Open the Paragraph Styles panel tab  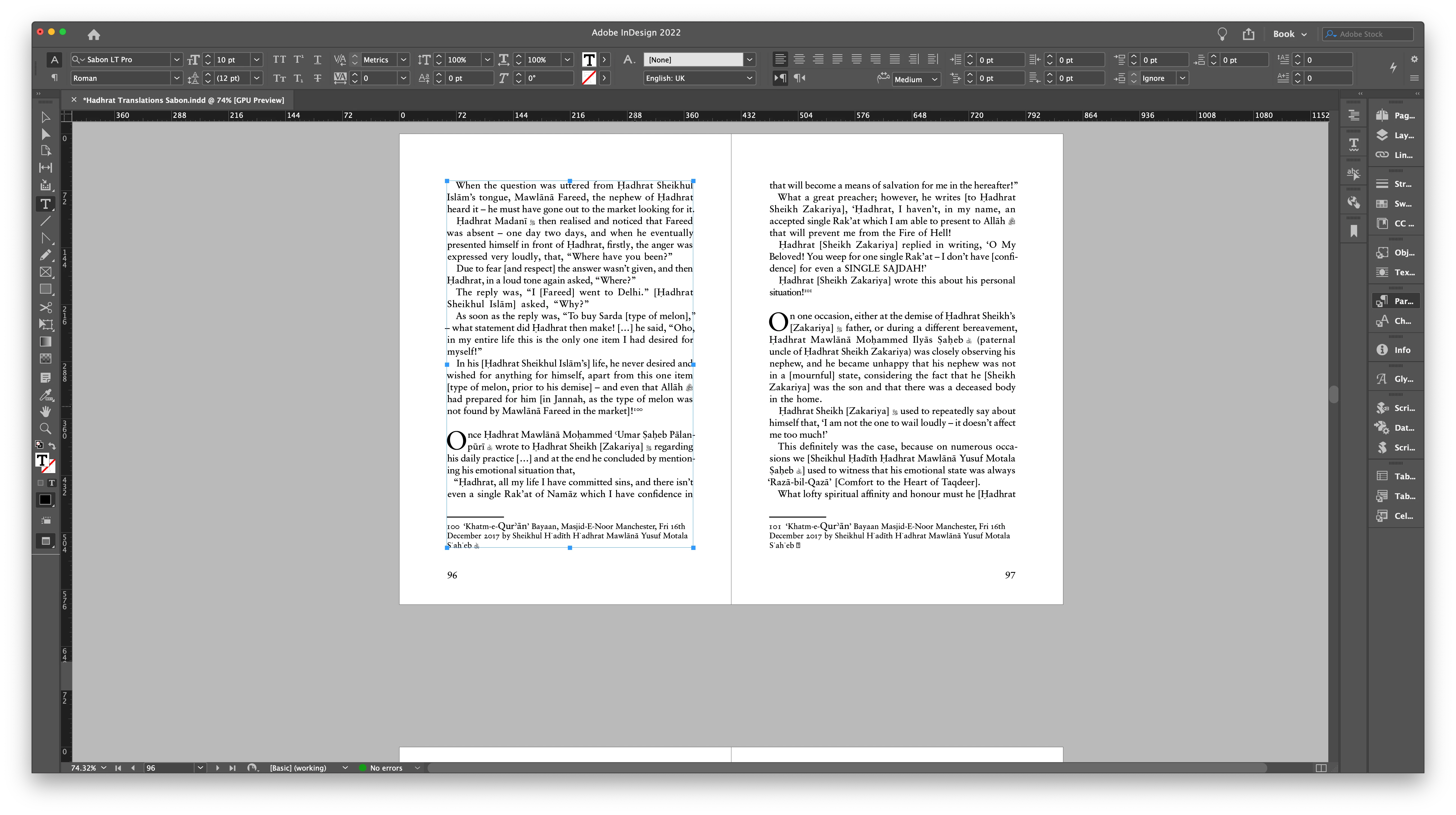coord(1396,301)
